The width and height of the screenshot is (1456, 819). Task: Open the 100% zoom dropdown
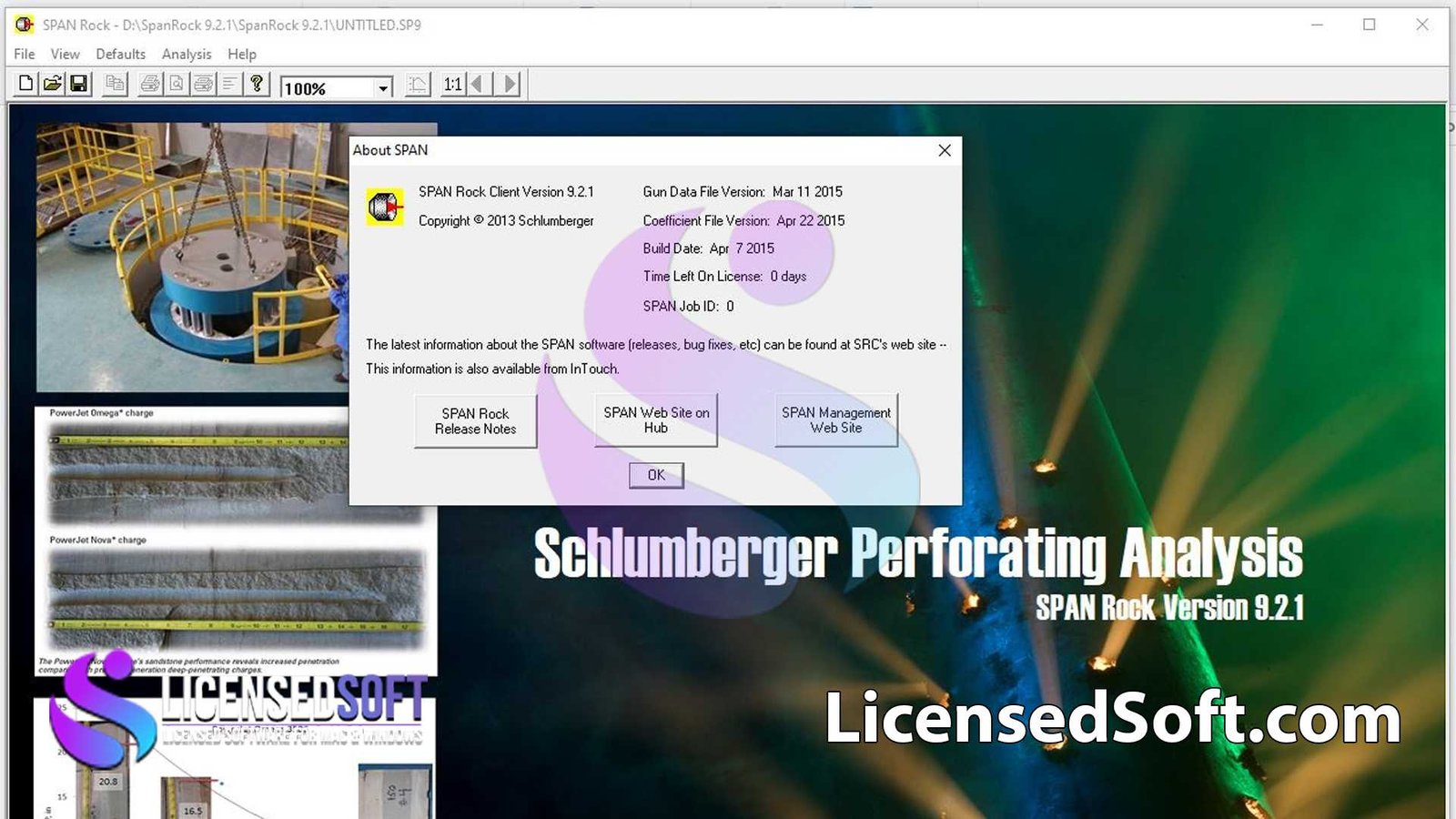[383, 88]
